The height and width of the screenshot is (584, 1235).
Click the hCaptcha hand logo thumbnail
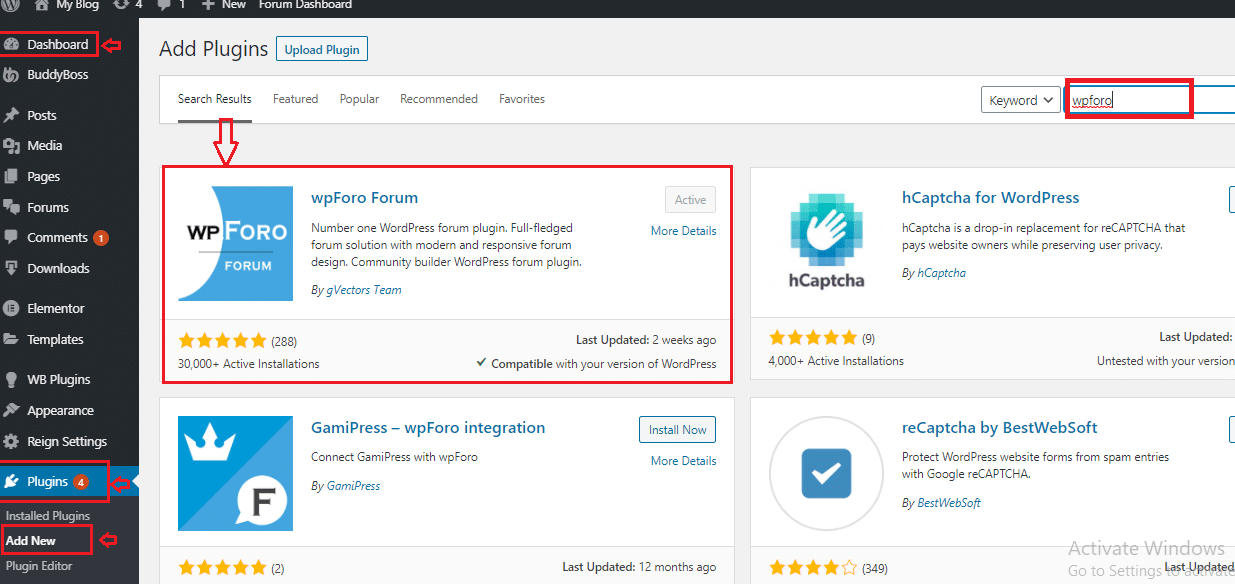[825, 243]
